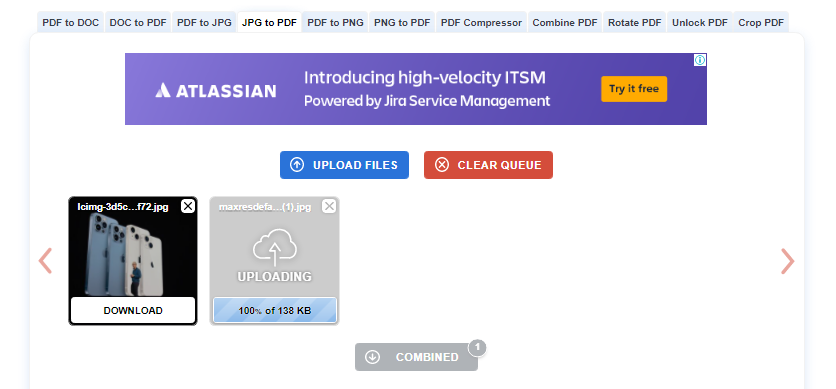Remove the lcimg-3d5c image from queue
This screenshot has height=389, width=836.
pos(188,206)
